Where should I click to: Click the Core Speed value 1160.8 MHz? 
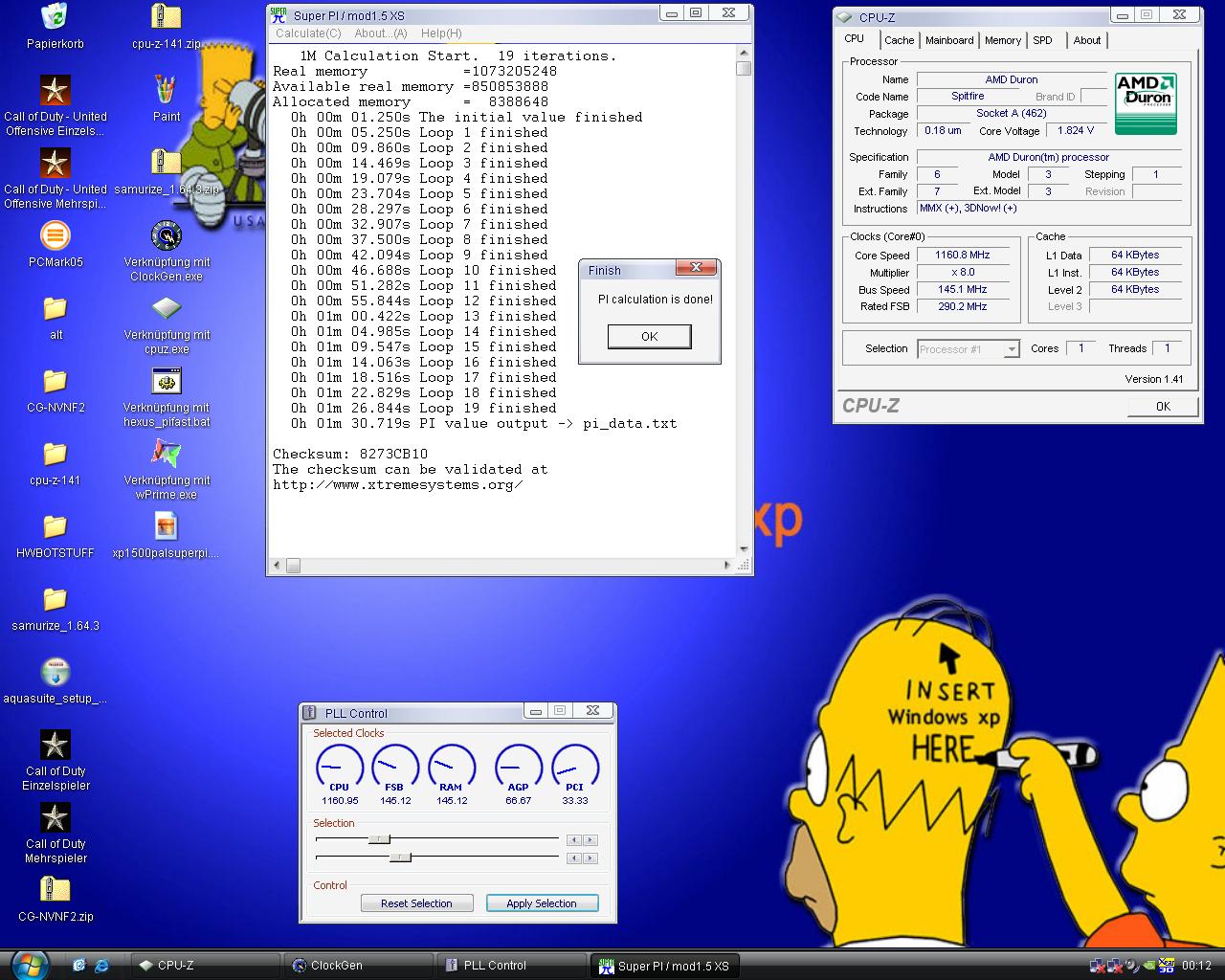[963, 256]
